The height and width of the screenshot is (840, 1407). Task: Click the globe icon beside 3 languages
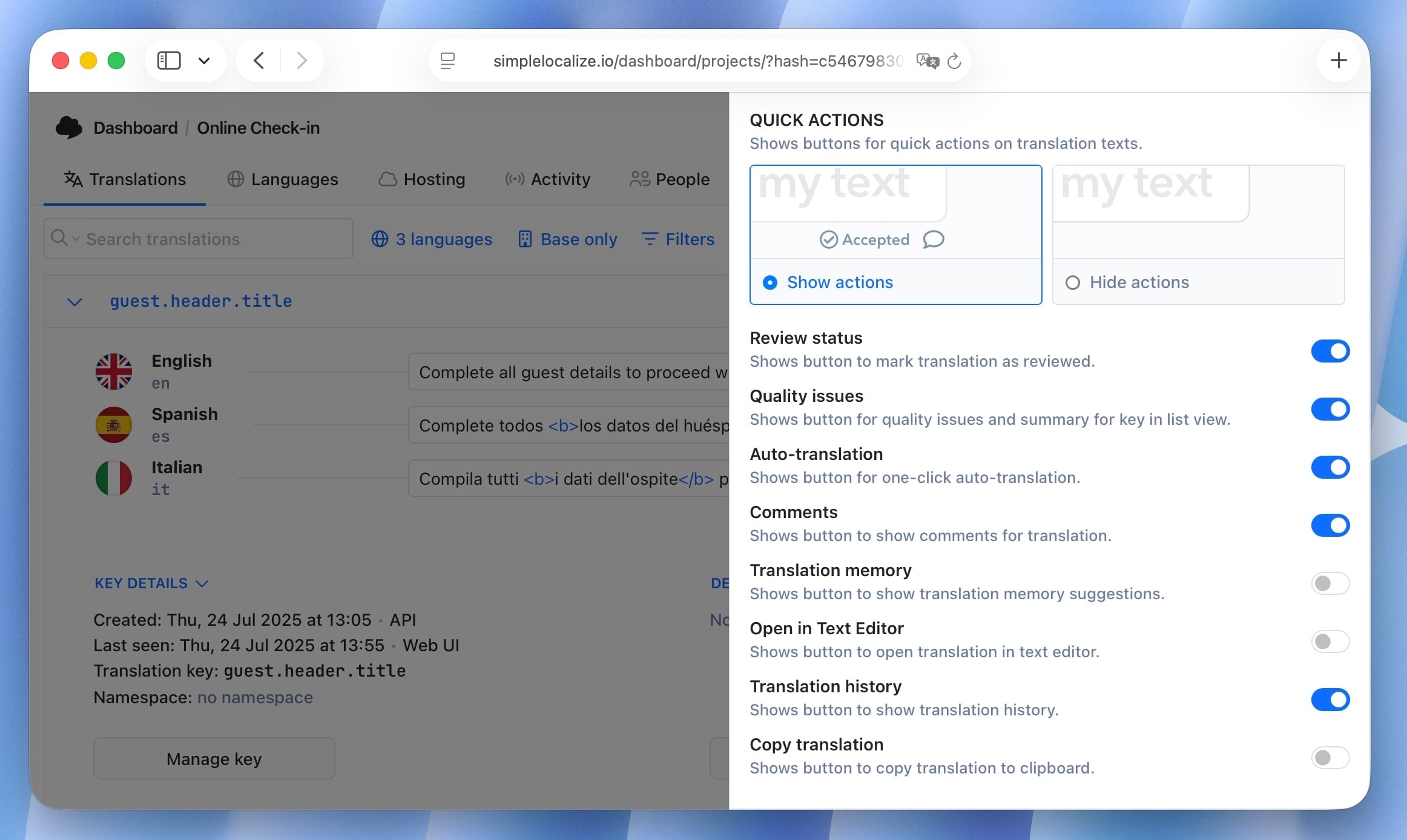[x=380, y=239]
